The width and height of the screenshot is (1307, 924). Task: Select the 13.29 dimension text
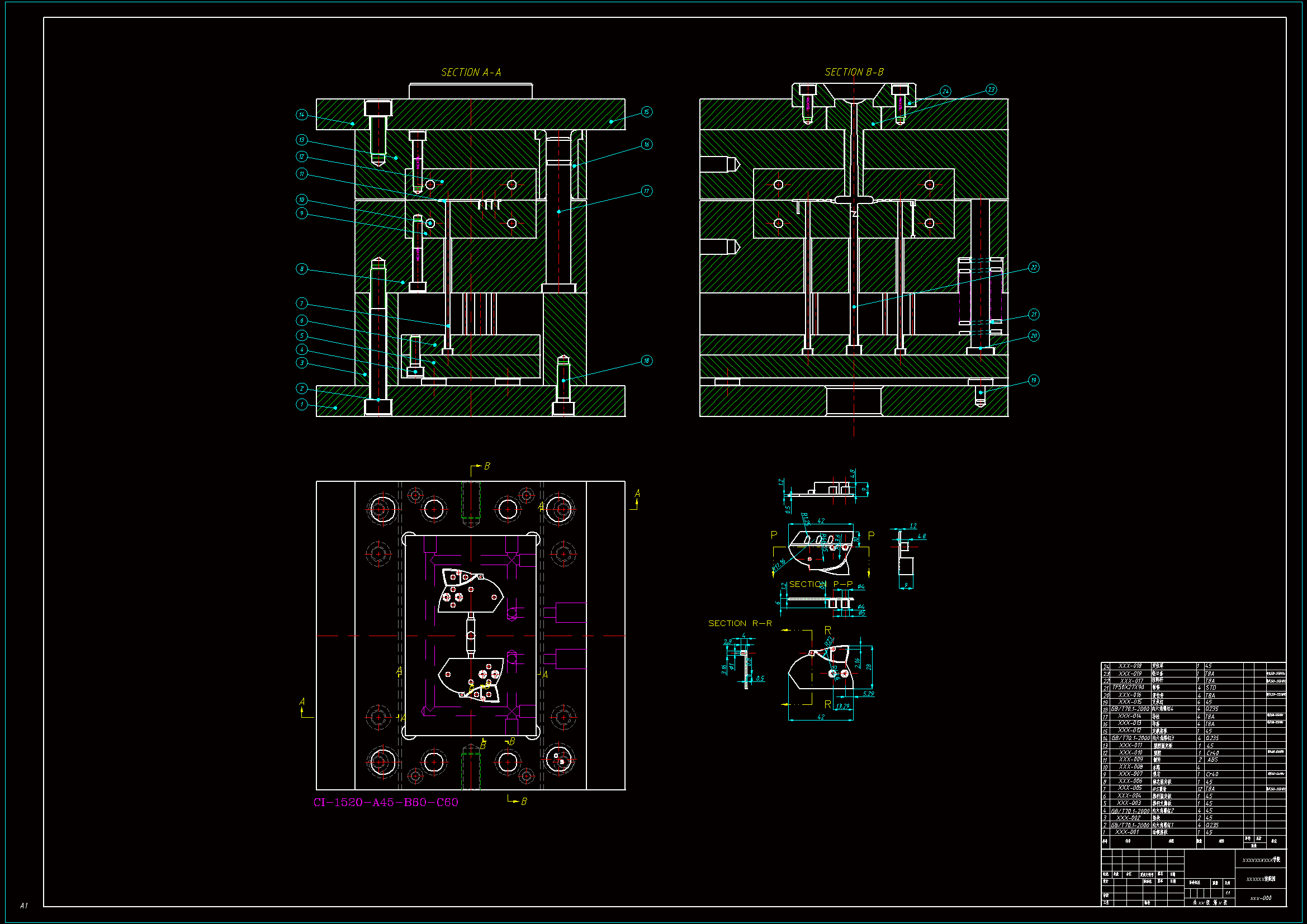pyautogui.click(x=842, y=706)
